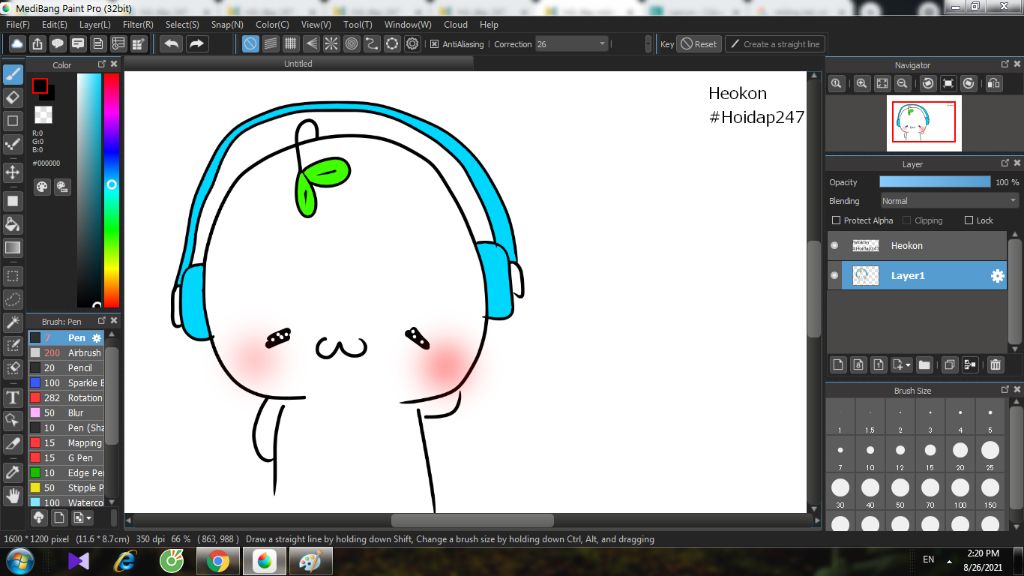Select the rectangular Select tool

(12, 276)
